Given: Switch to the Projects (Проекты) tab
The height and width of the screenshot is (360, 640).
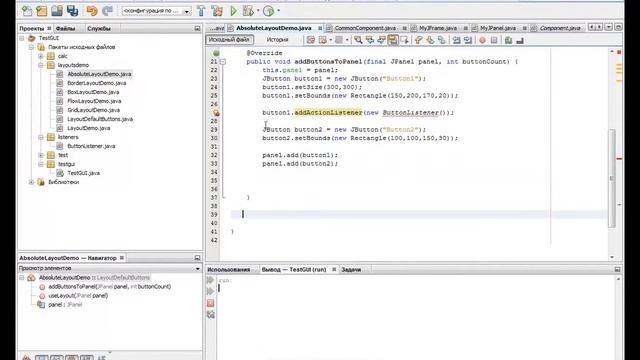Looking at the screenshot, I should coord(31,28).
